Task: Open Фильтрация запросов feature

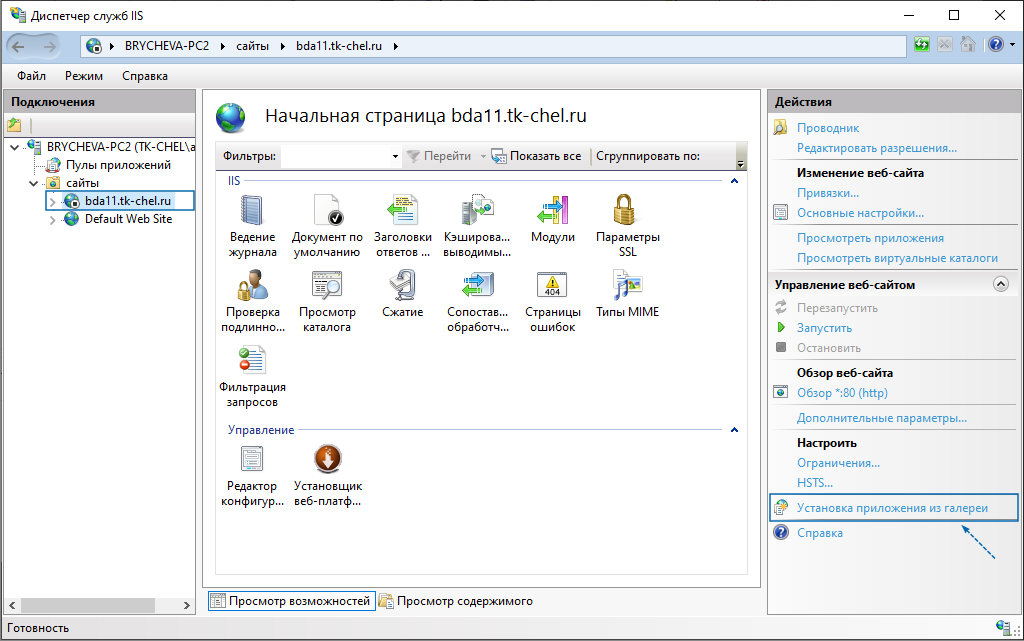Action: [252, 376]
